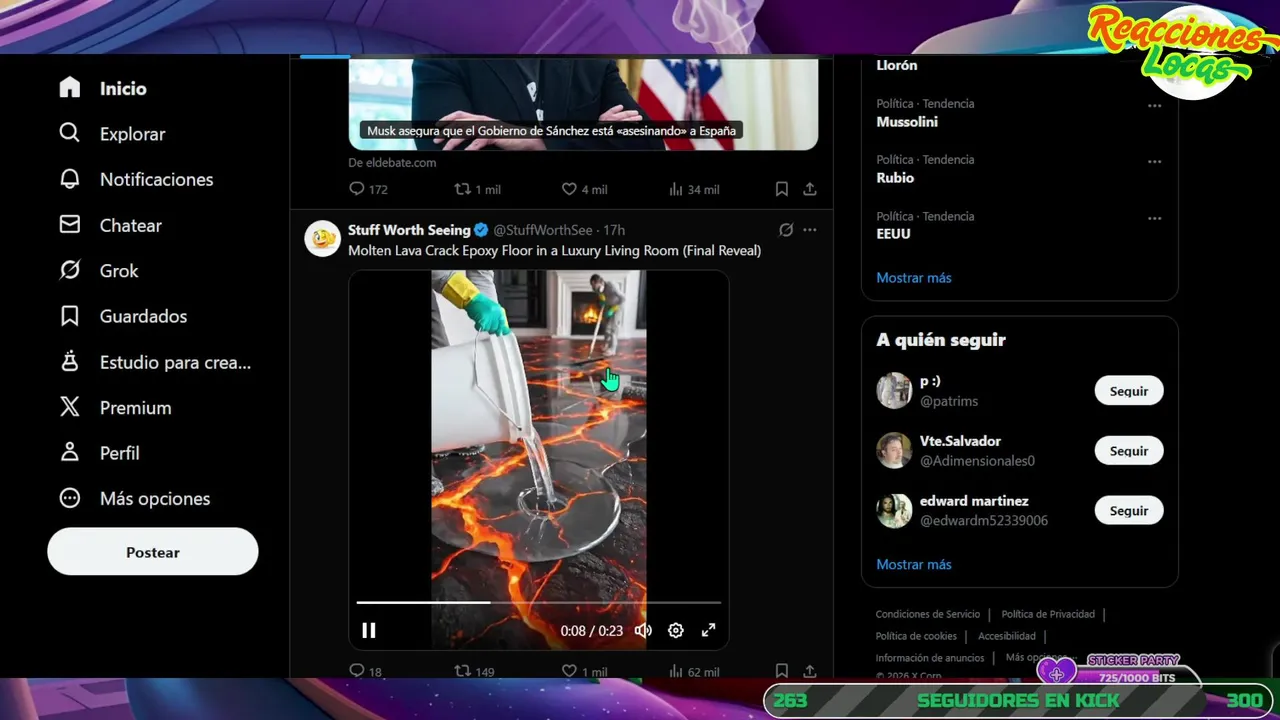
Task: Open video settings gear icon
Action: click(x=676, y=630)
